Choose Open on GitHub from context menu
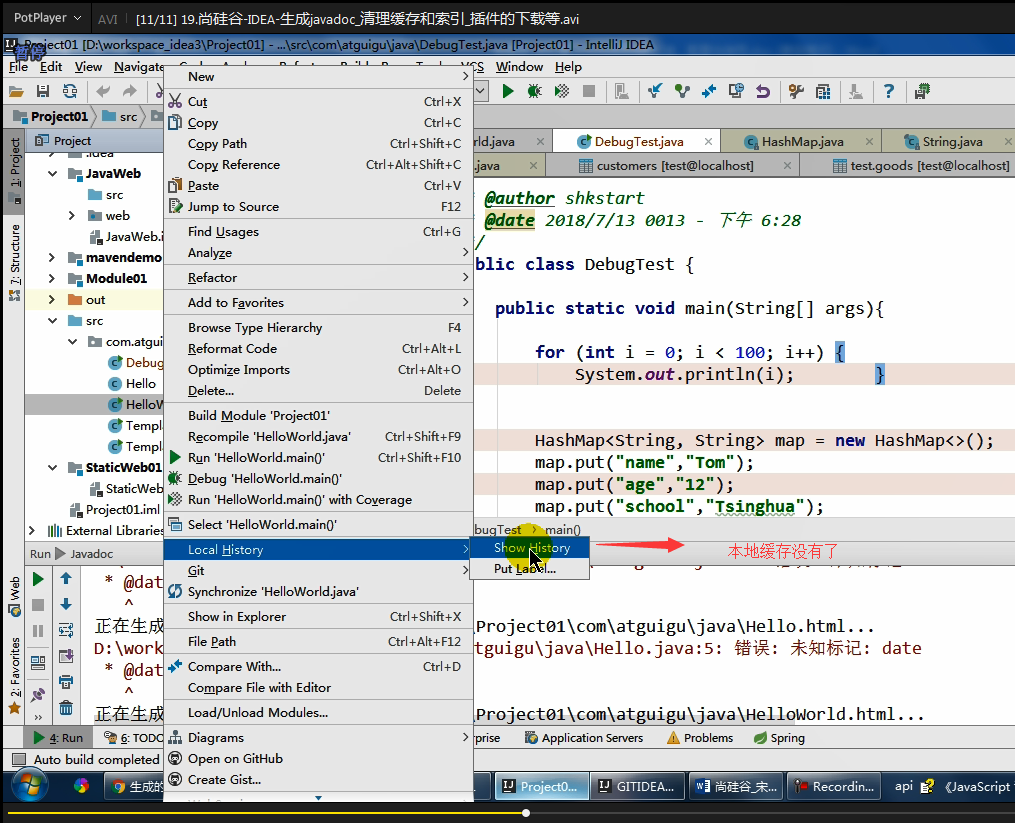This screenshot has width=1015, height=823. [318, 758]
